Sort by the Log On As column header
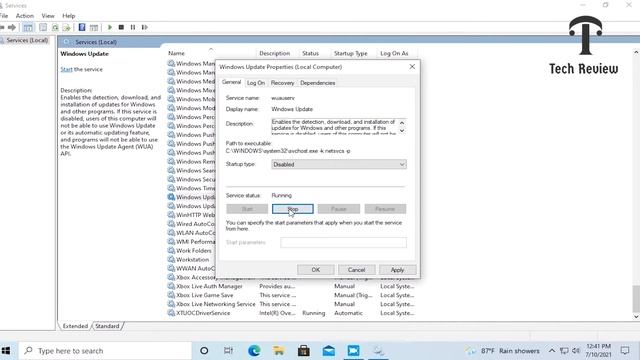This screenshot has height=360, width=640. click(395, 53)
